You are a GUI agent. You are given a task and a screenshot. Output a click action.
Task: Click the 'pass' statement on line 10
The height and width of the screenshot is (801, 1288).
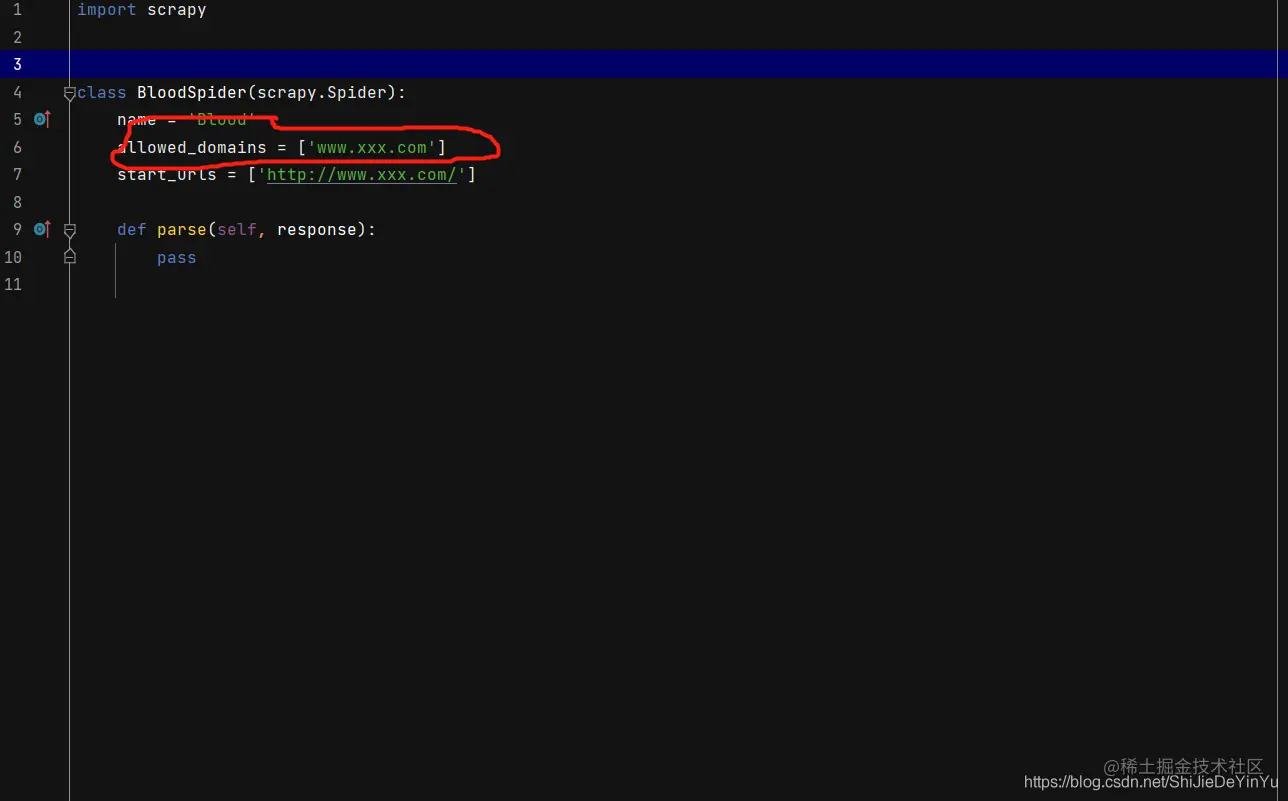click(x=177, y=258)
